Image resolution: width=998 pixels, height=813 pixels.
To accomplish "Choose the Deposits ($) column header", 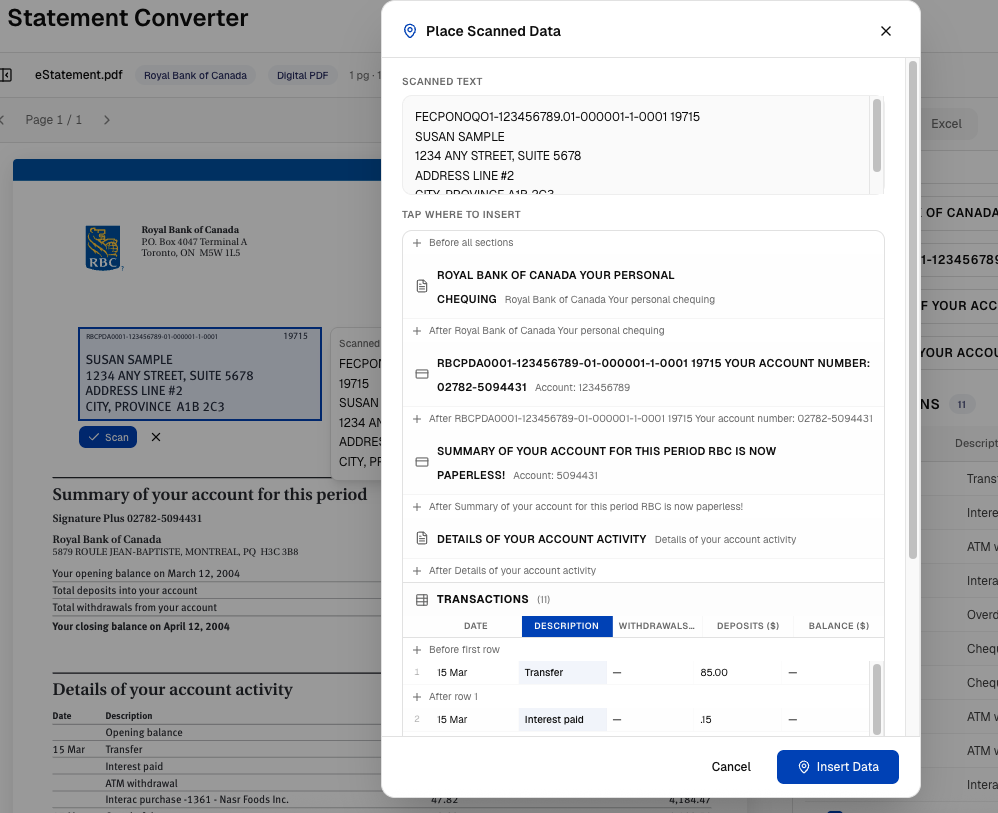I will 747,626.
